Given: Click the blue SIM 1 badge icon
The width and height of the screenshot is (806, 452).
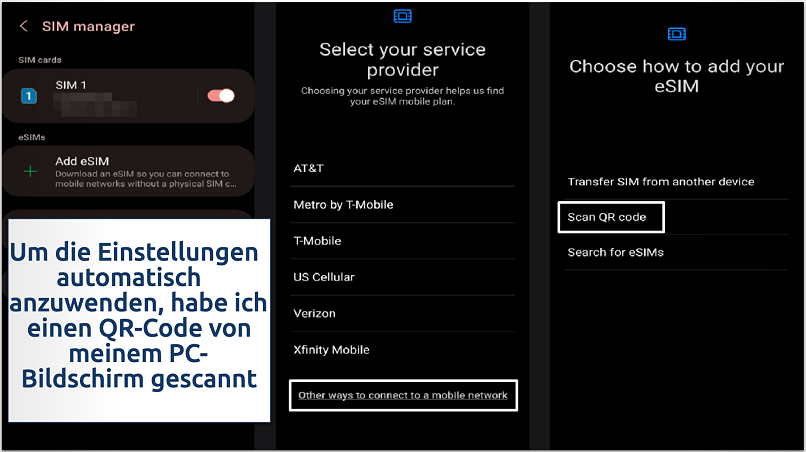Looking at the screenshot, I should (x=29, y=96).
